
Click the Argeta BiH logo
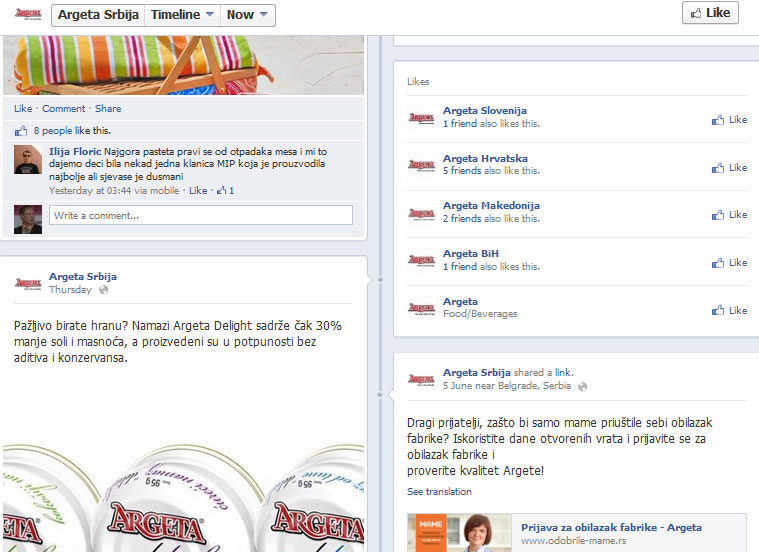[x=421, y=260]
